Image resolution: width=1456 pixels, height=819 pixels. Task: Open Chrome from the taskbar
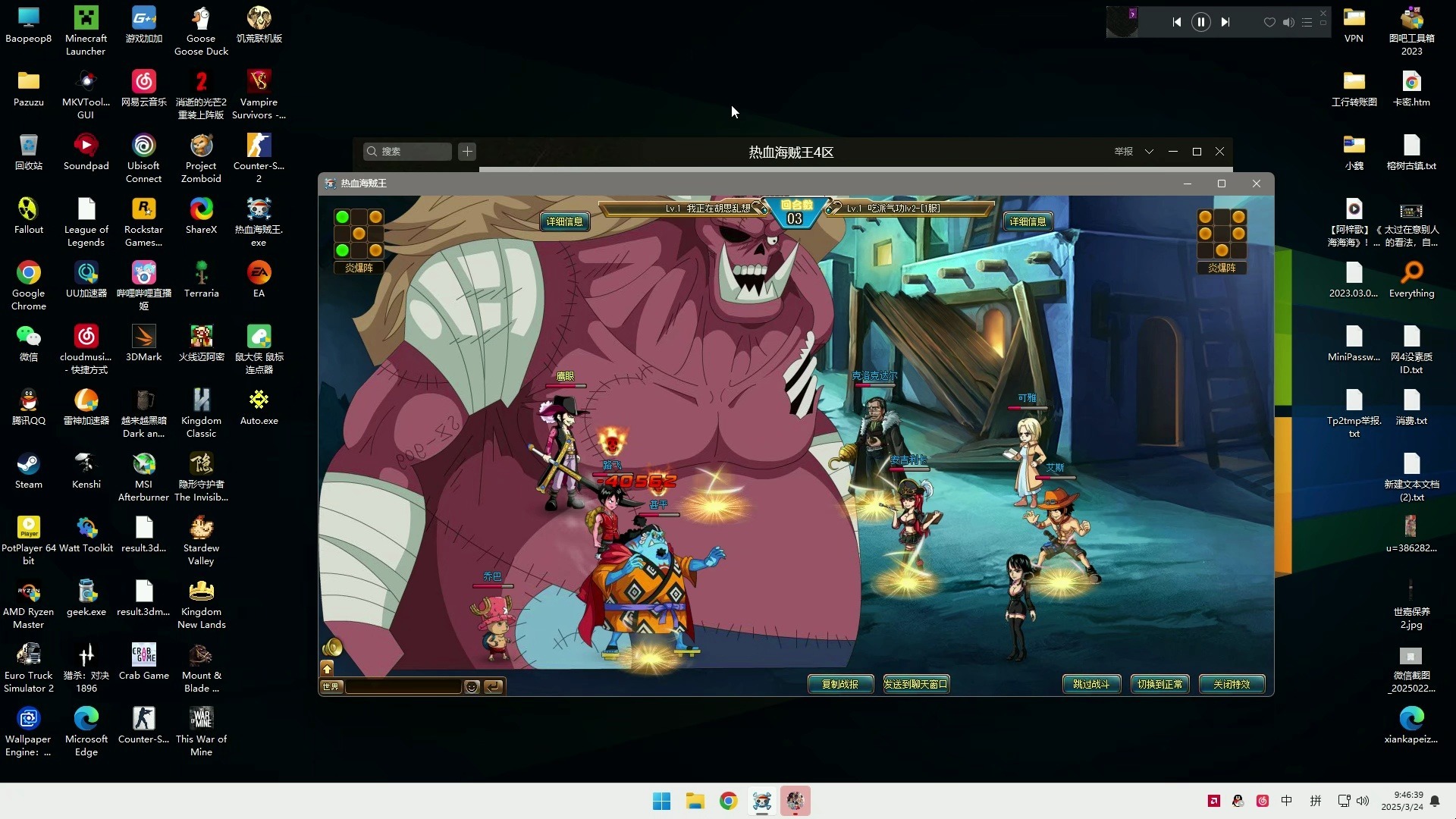pos(728,801)
